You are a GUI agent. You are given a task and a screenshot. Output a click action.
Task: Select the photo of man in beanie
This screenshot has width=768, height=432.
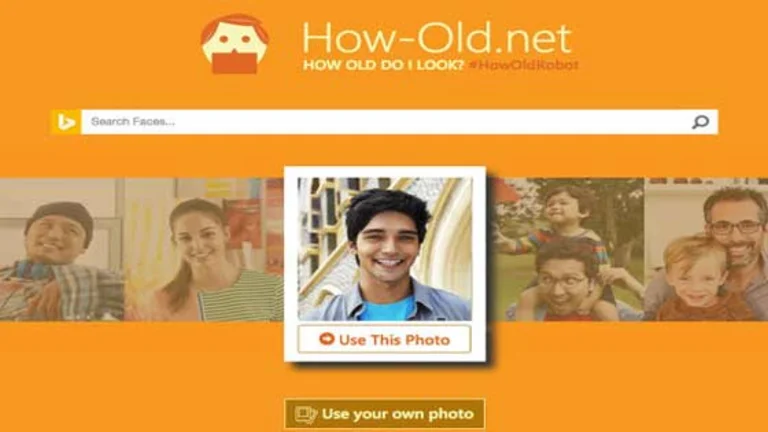(x=62, y=249)
